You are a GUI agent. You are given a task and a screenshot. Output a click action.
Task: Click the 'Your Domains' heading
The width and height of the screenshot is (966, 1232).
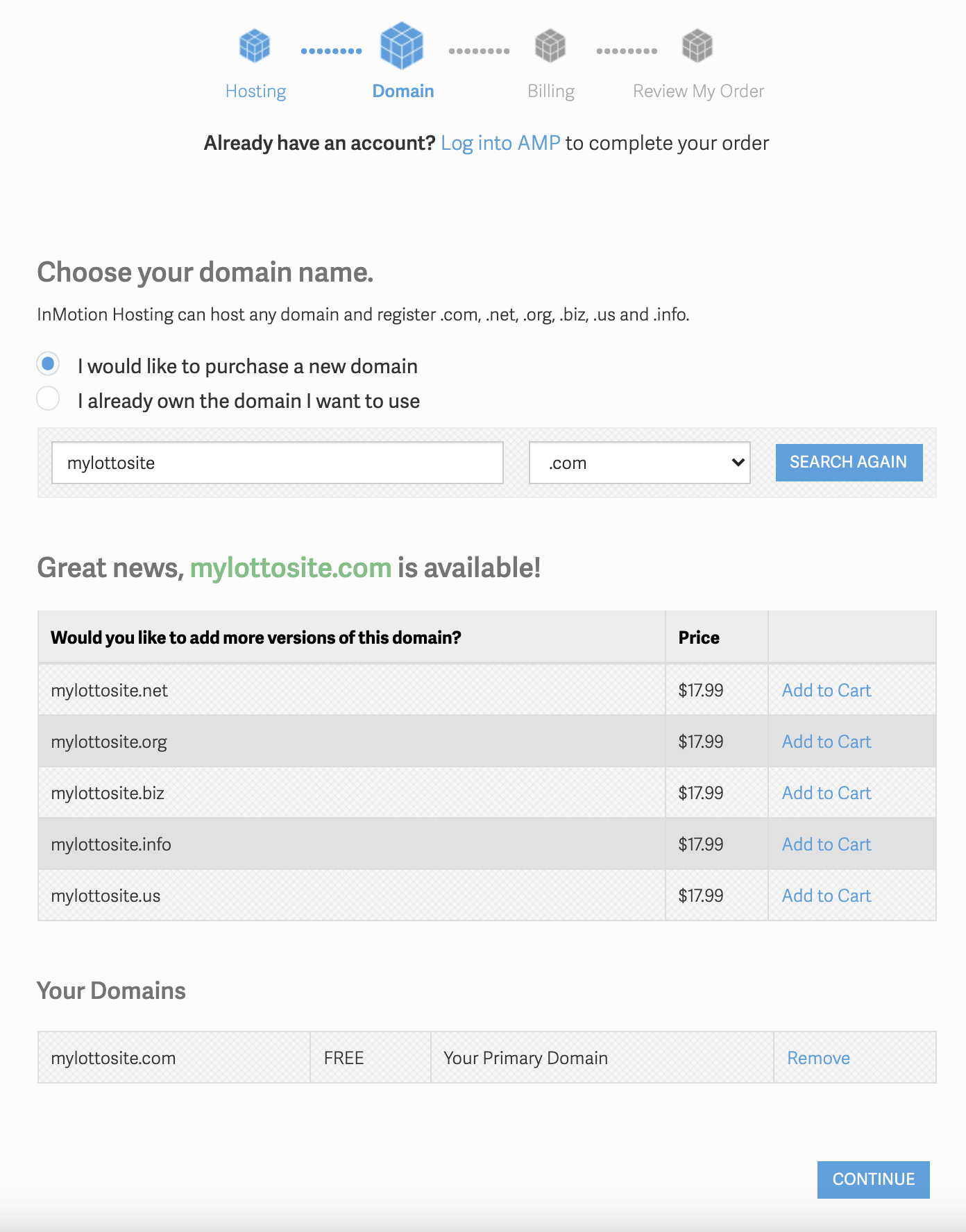pyautogui.click(x=111, y=991)
